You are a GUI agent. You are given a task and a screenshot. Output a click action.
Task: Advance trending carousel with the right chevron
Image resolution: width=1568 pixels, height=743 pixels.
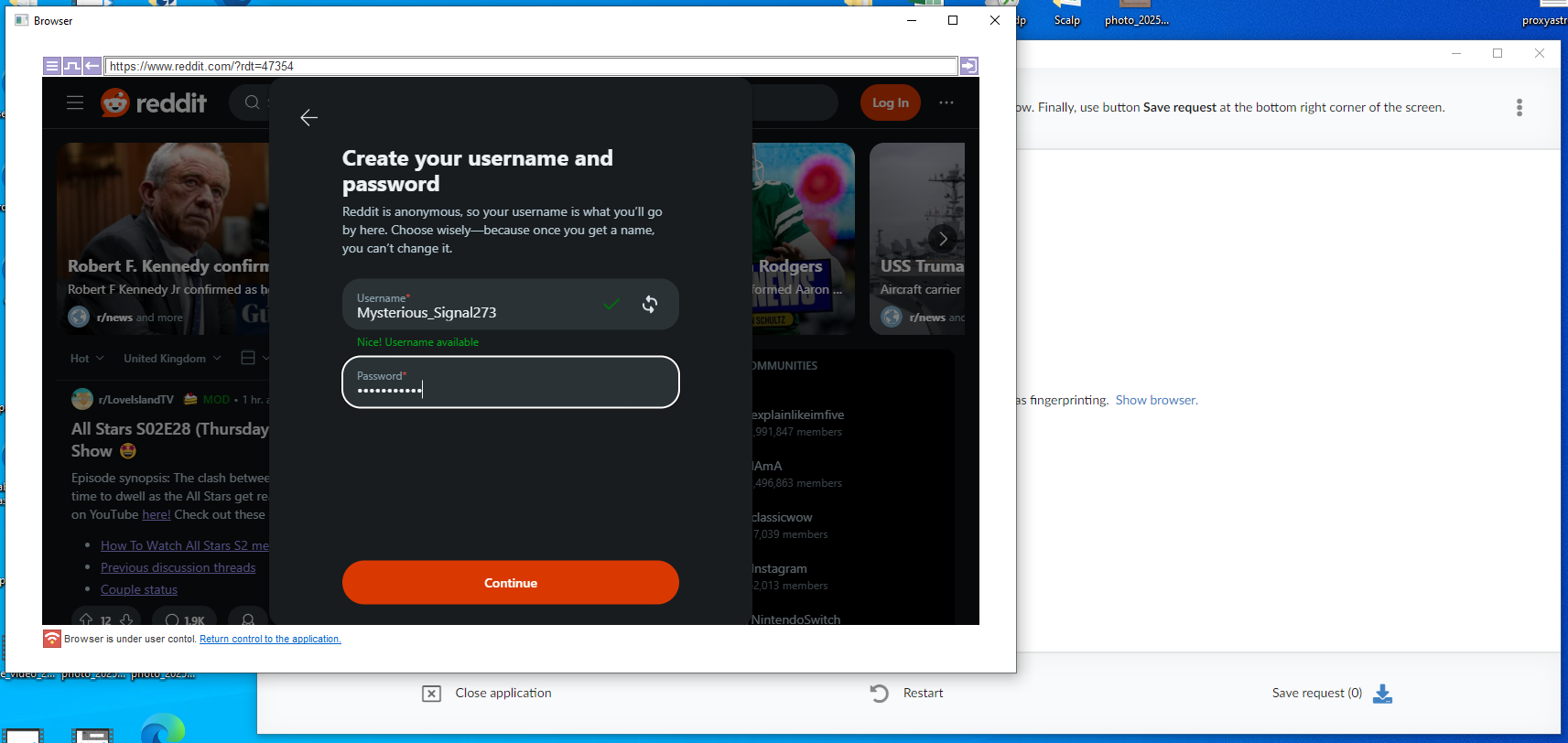click(943, 239)
